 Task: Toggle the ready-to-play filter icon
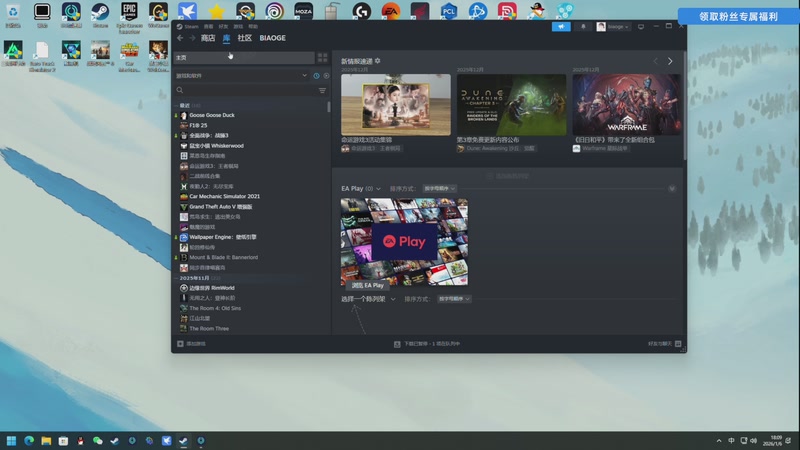click(327, 76)
